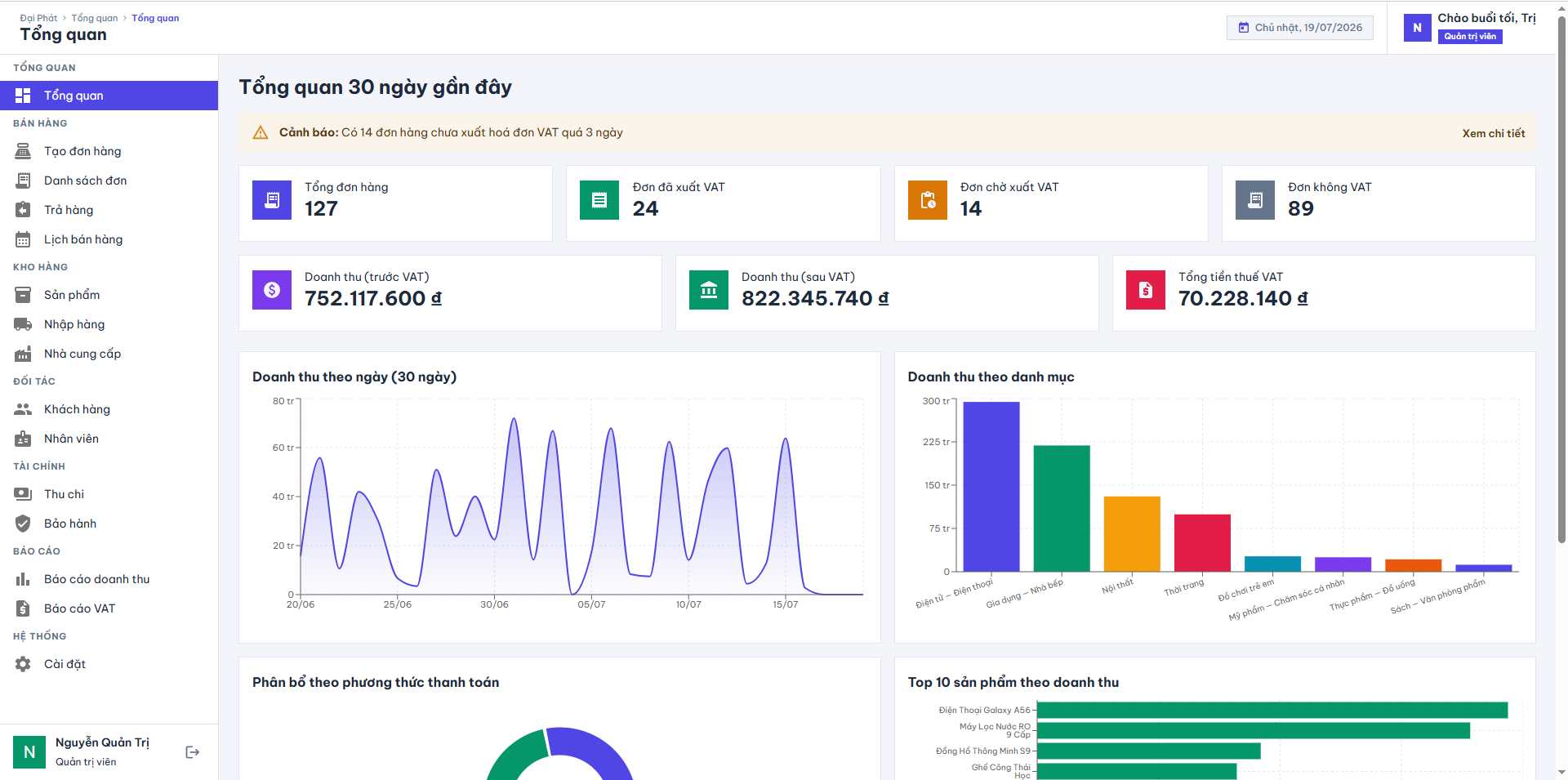Open Tạo đơn hàng in the sidebar

[x=109, y=151]
